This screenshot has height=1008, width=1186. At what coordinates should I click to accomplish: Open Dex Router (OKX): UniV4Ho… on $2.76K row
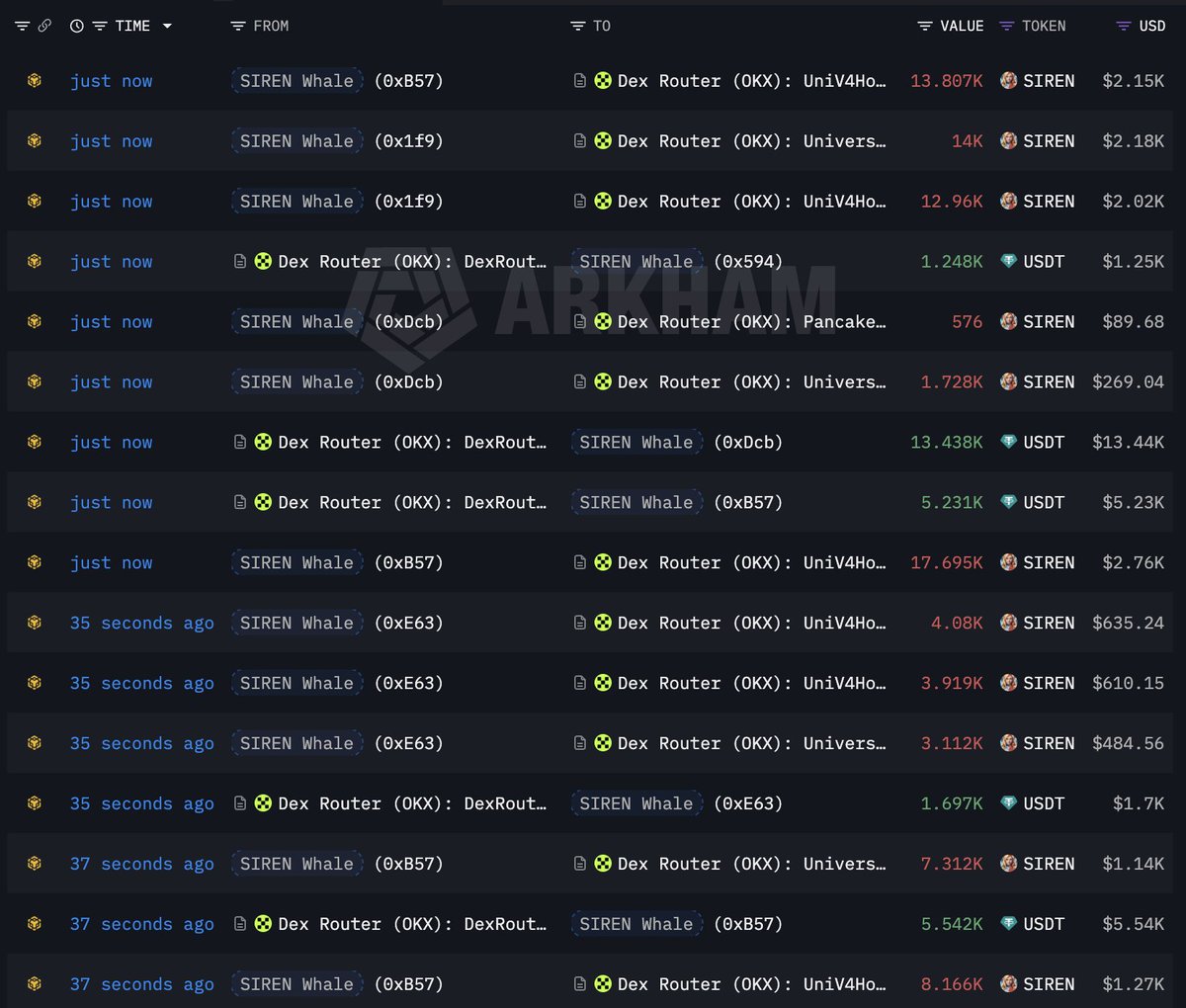pos(752,562)
